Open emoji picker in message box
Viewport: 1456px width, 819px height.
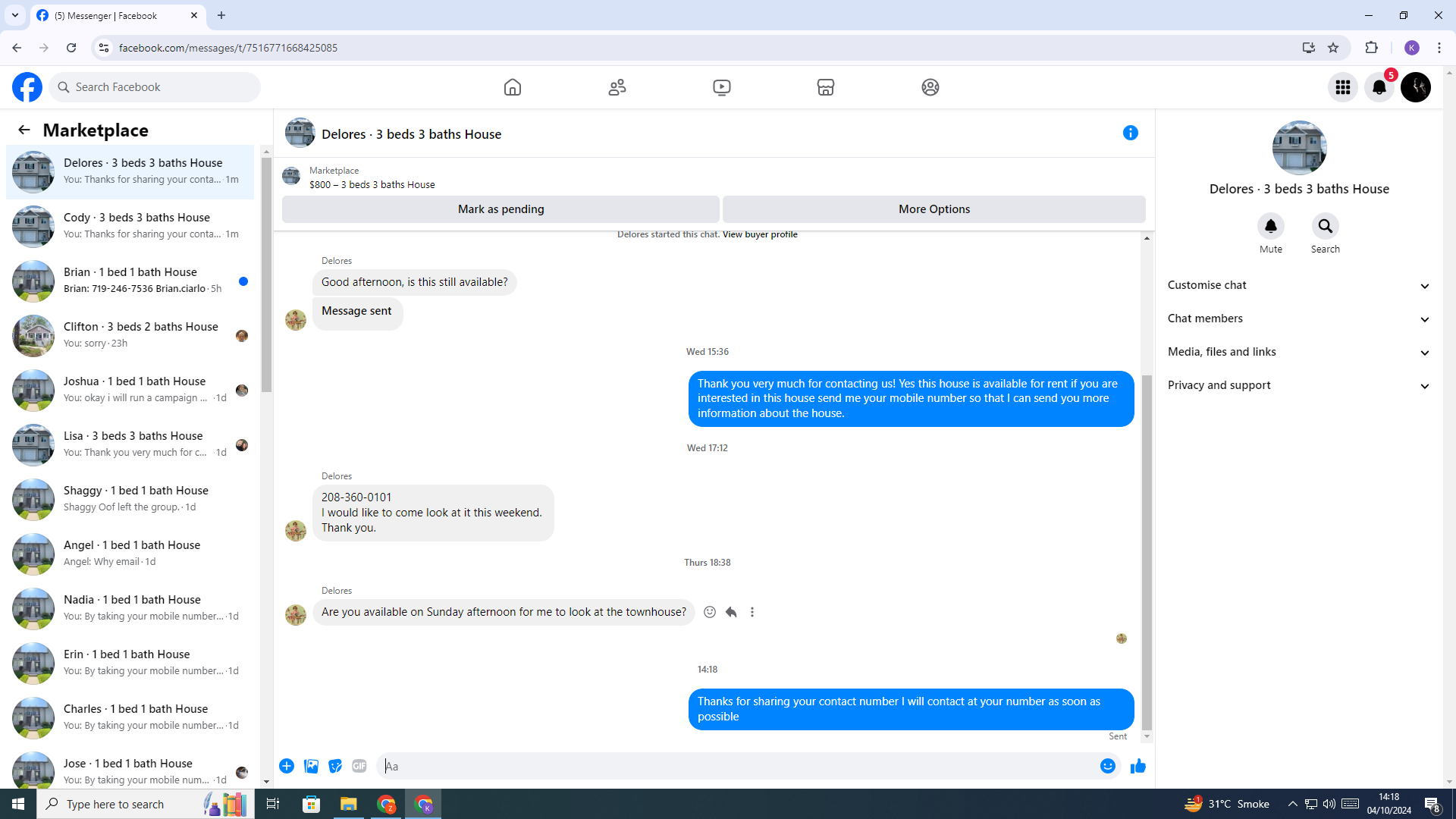[x=1108, y=766]
